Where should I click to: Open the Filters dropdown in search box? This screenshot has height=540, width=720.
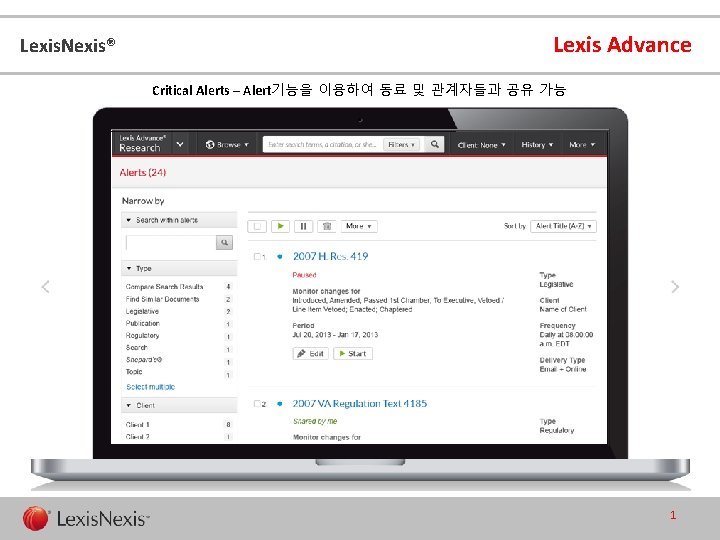401,145
